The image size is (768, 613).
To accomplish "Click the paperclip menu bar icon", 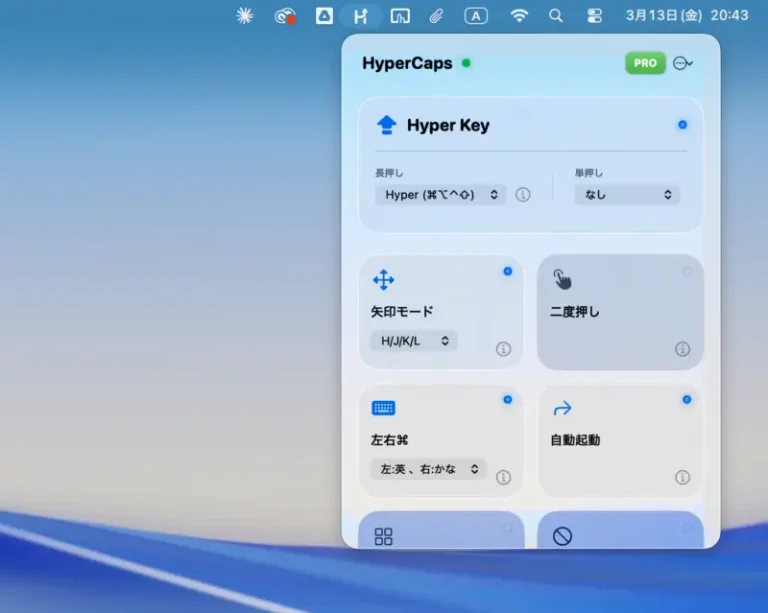I will [x=436, y=16].
